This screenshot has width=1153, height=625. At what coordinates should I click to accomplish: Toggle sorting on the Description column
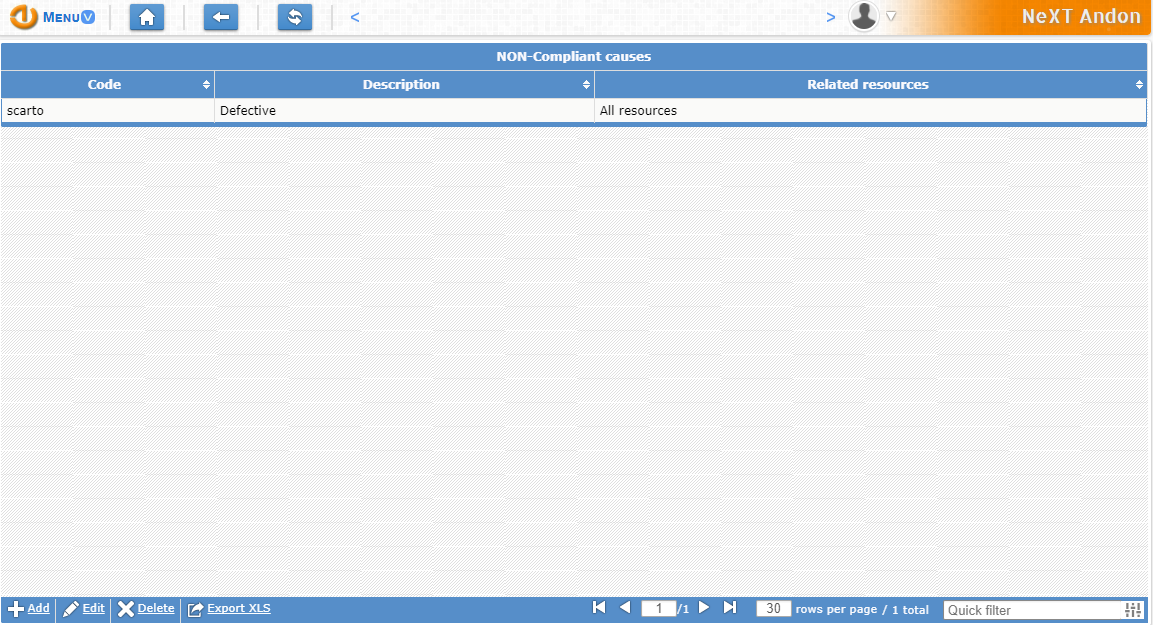click(x=587, y=84)
